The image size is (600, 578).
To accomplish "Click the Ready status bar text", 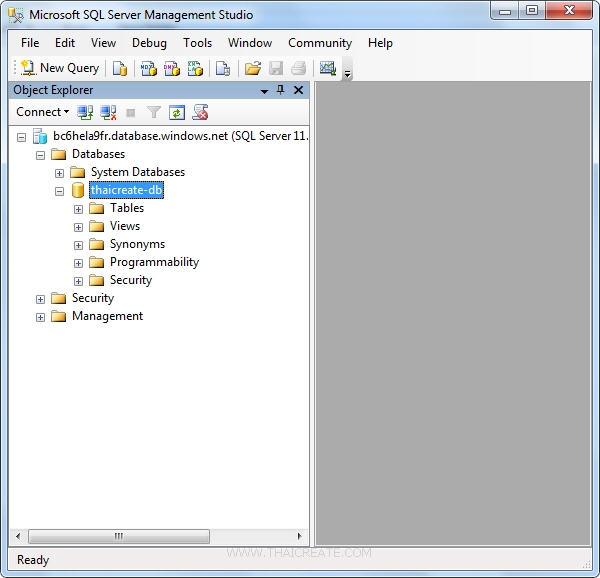I will pyautogui.click(x=33, y=560).
